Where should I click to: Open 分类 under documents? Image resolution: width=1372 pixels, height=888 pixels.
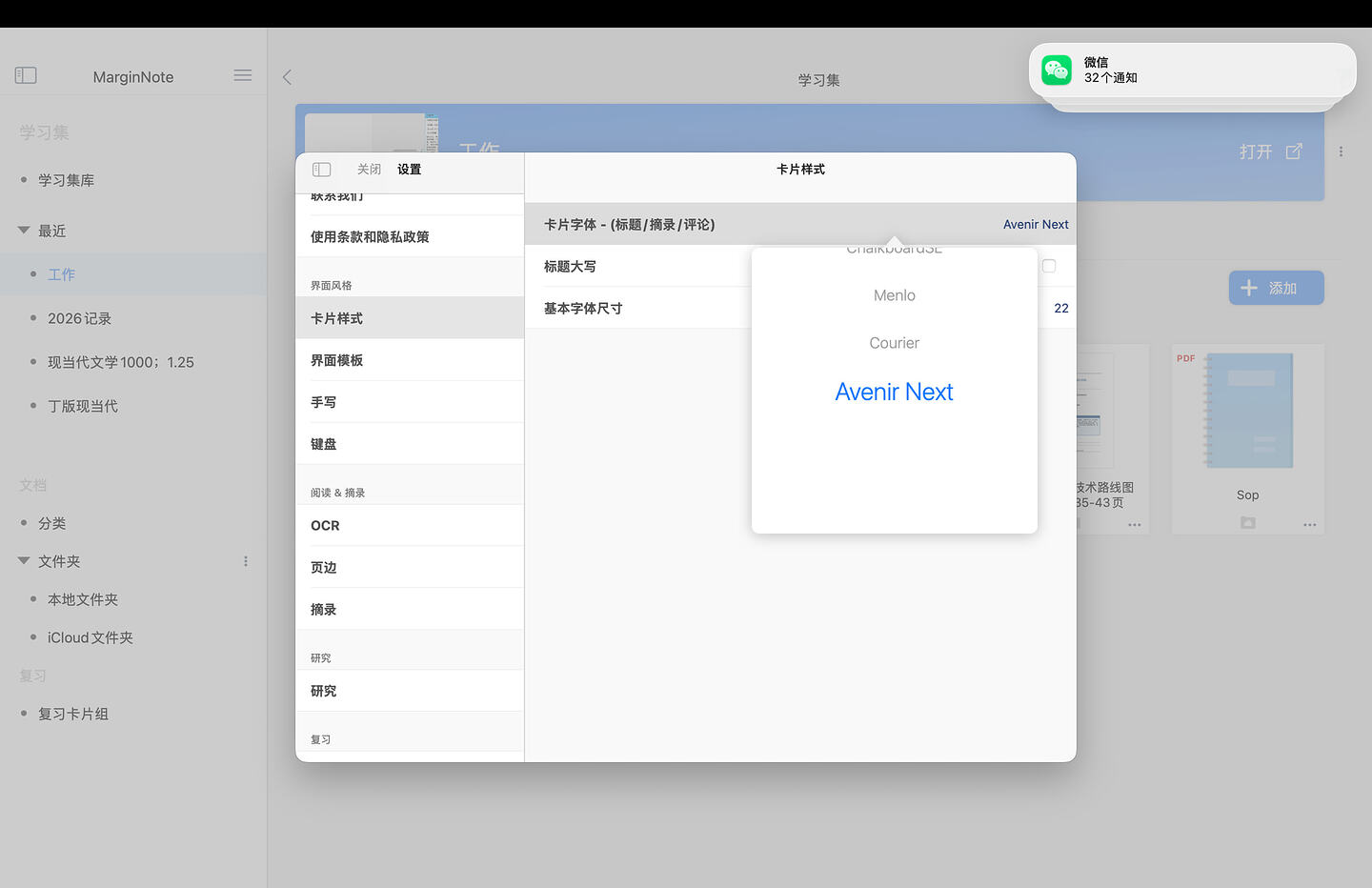point(52,523)
